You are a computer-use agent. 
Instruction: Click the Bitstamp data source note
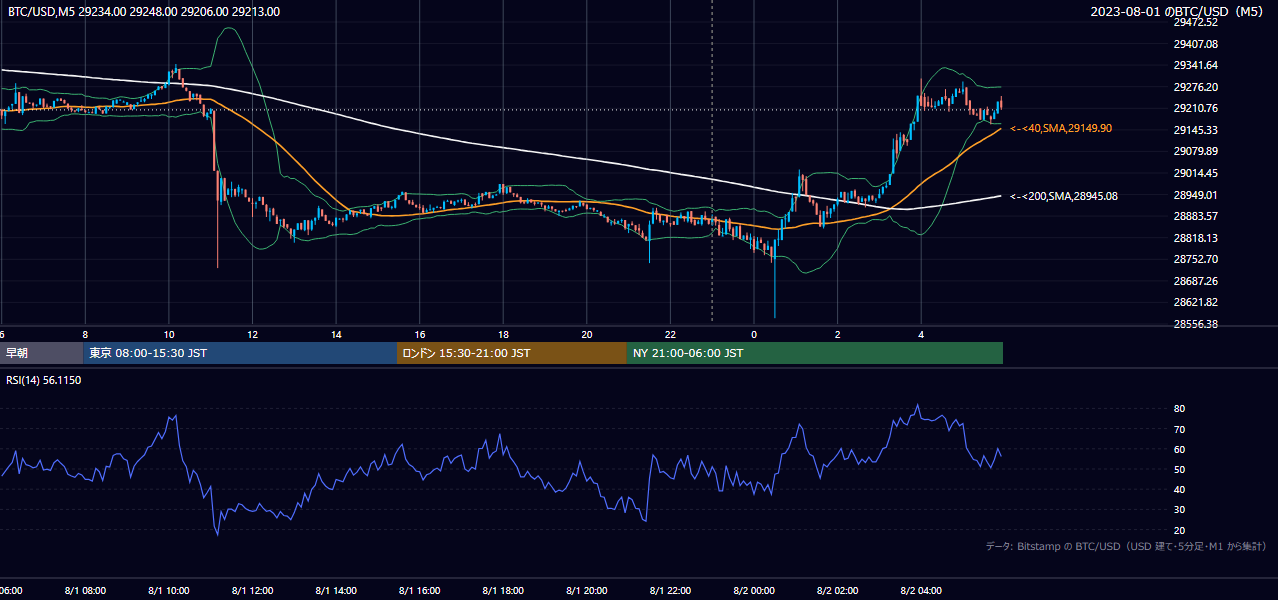coord(1126,546)
